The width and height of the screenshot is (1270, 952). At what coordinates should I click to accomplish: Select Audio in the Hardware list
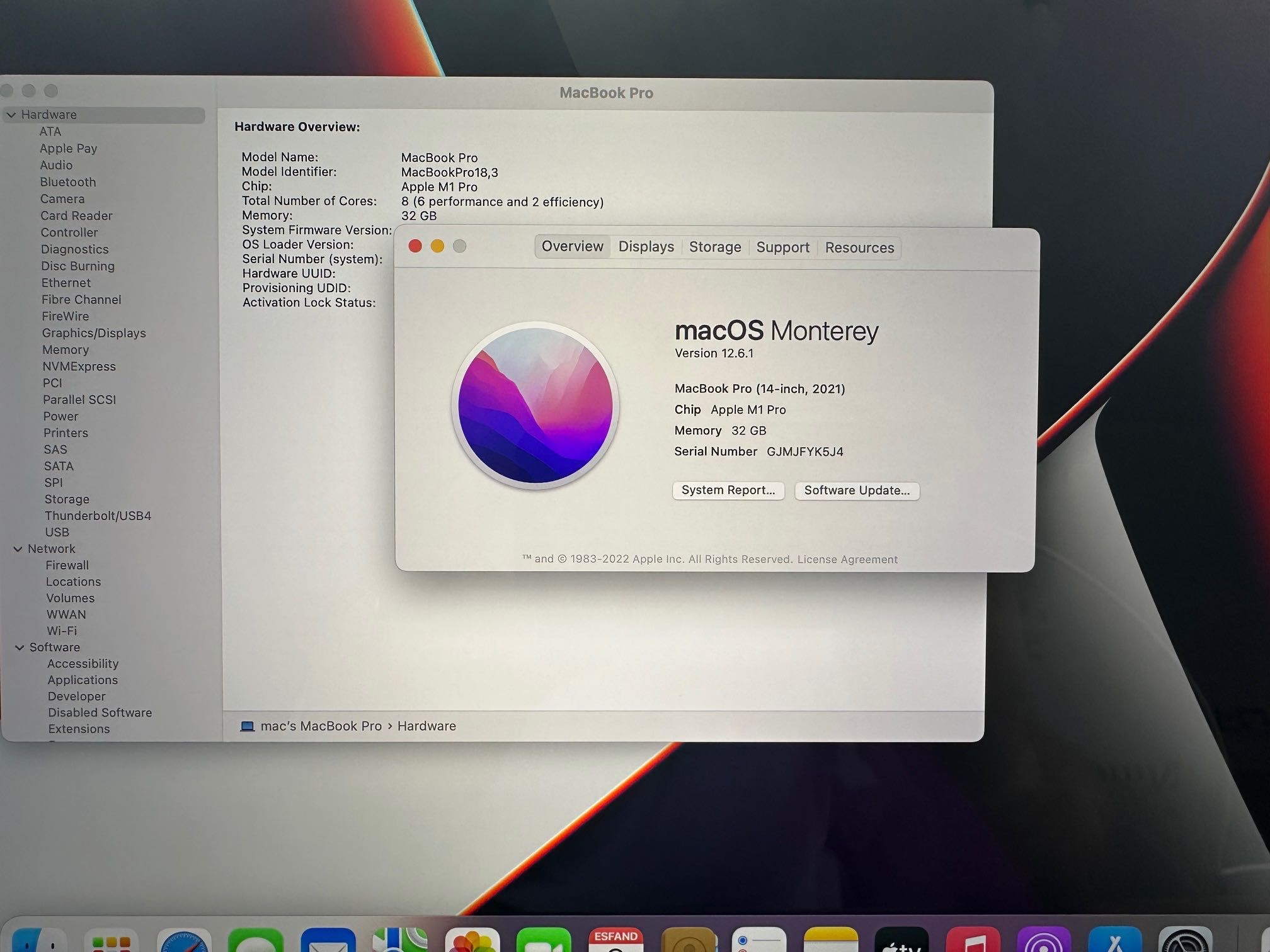pyautogui.click(x=56, y=165)
